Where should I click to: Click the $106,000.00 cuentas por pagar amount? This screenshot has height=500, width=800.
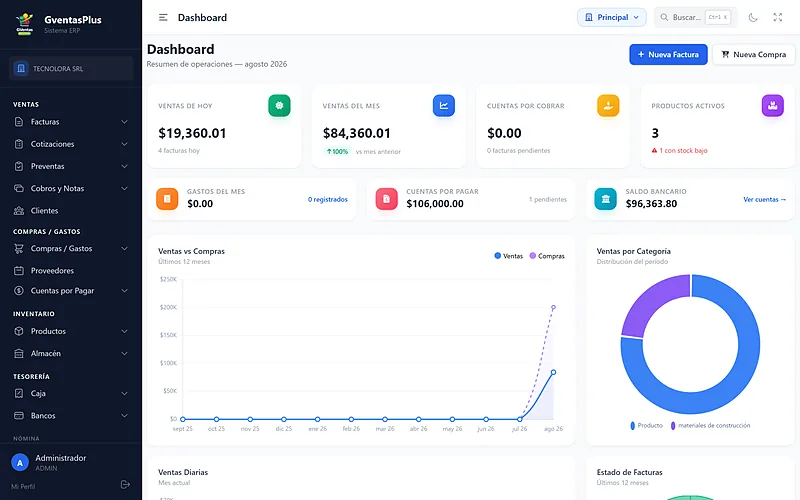[435, 204]
